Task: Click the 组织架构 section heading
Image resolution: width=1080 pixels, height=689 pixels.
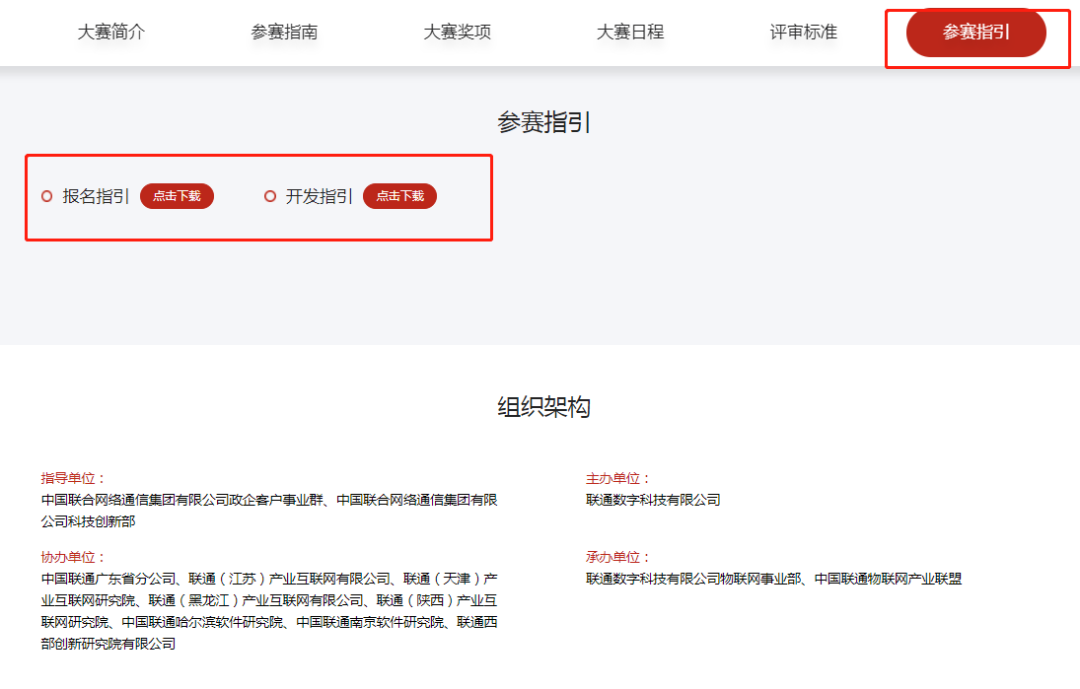Action: coord(543,407)
